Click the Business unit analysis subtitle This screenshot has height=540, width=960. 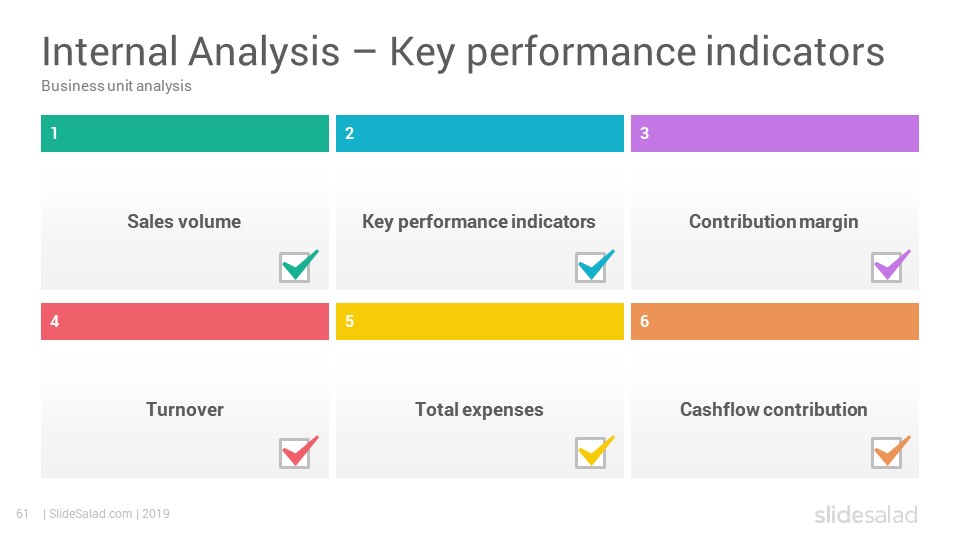coord(116,86)
